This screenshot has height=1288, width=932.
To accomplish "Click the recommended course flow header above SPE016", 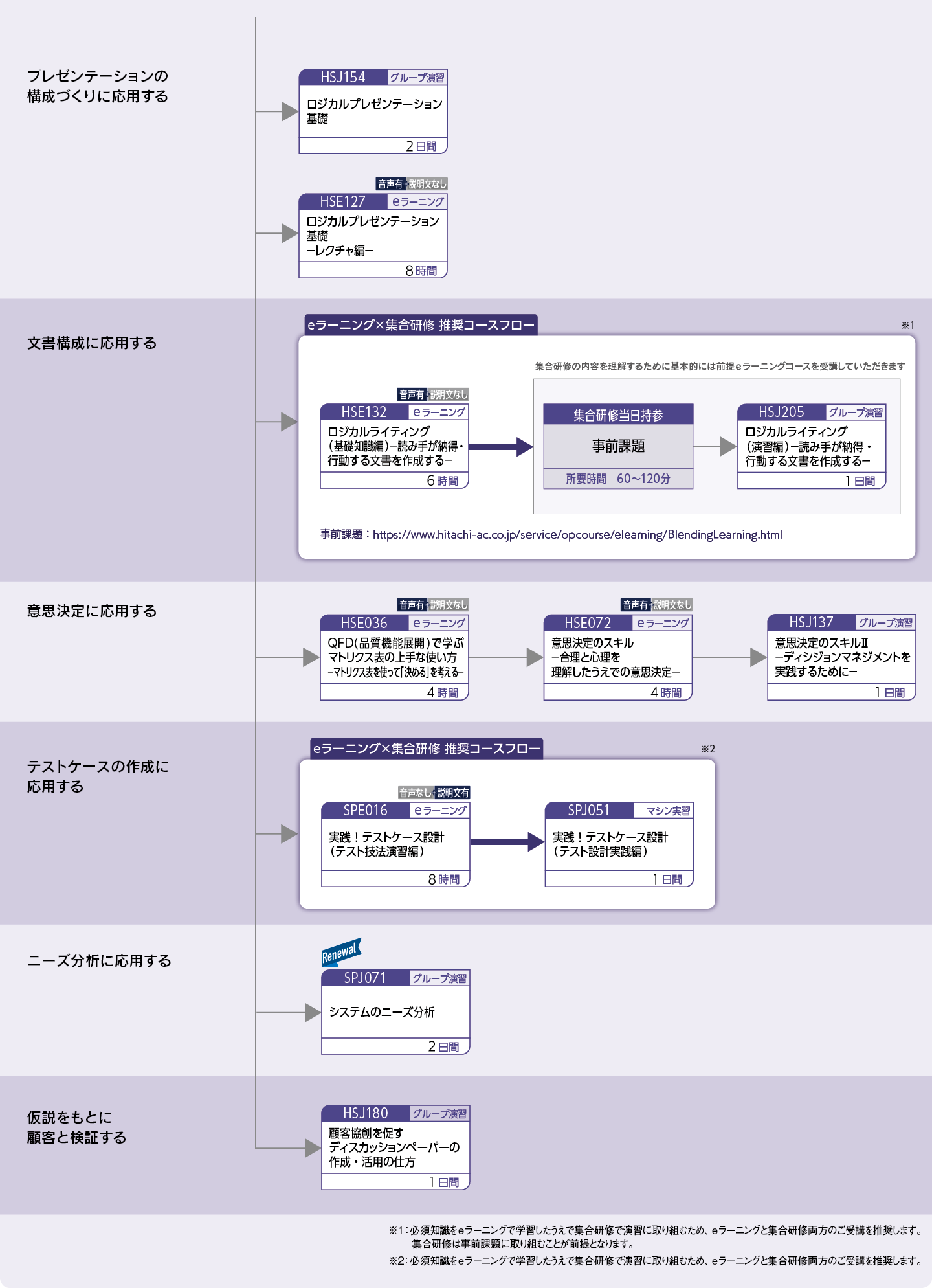I will click(427, 749).
